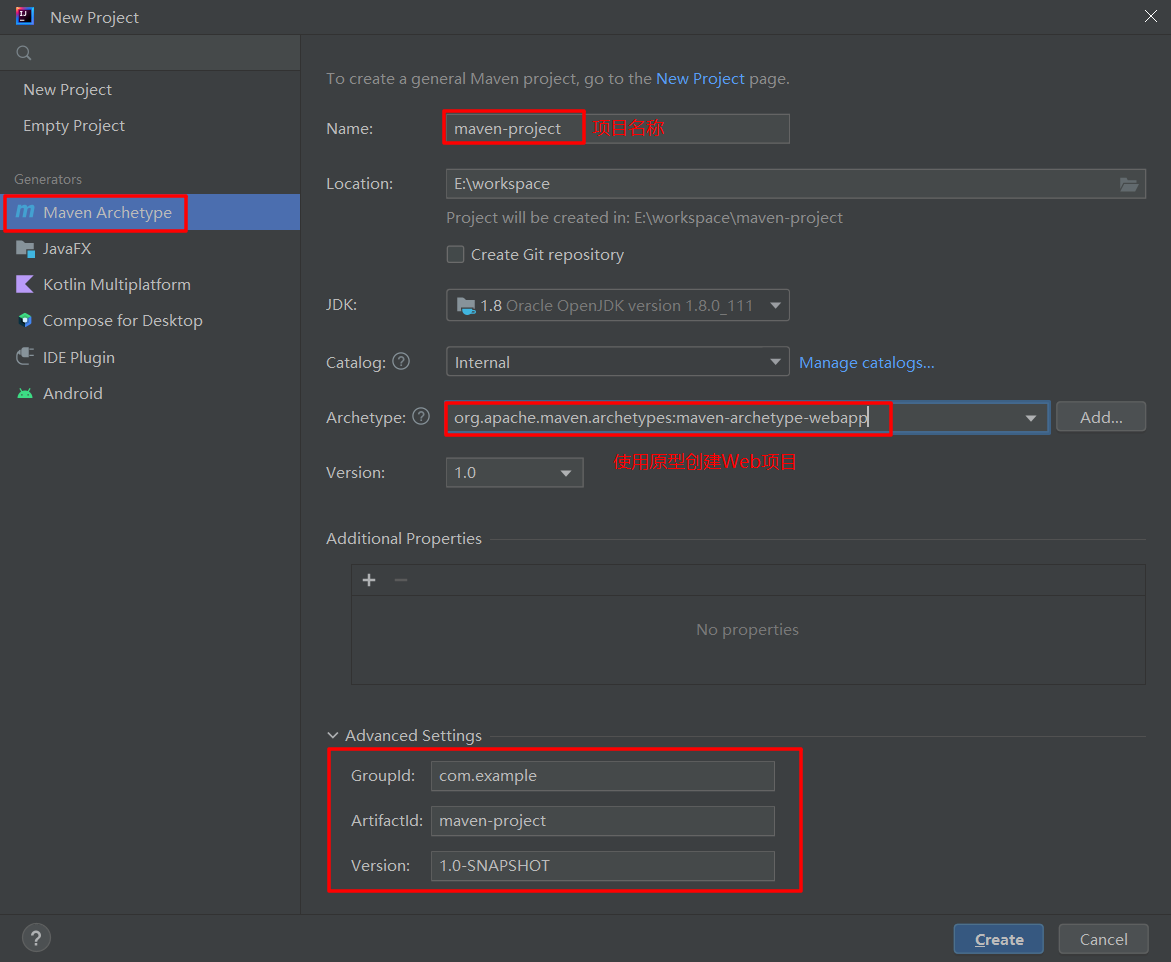1171x962 pixels.
Task: Click the GroupId field com.example
Action: pyautogui.click(x=603, y=776)
